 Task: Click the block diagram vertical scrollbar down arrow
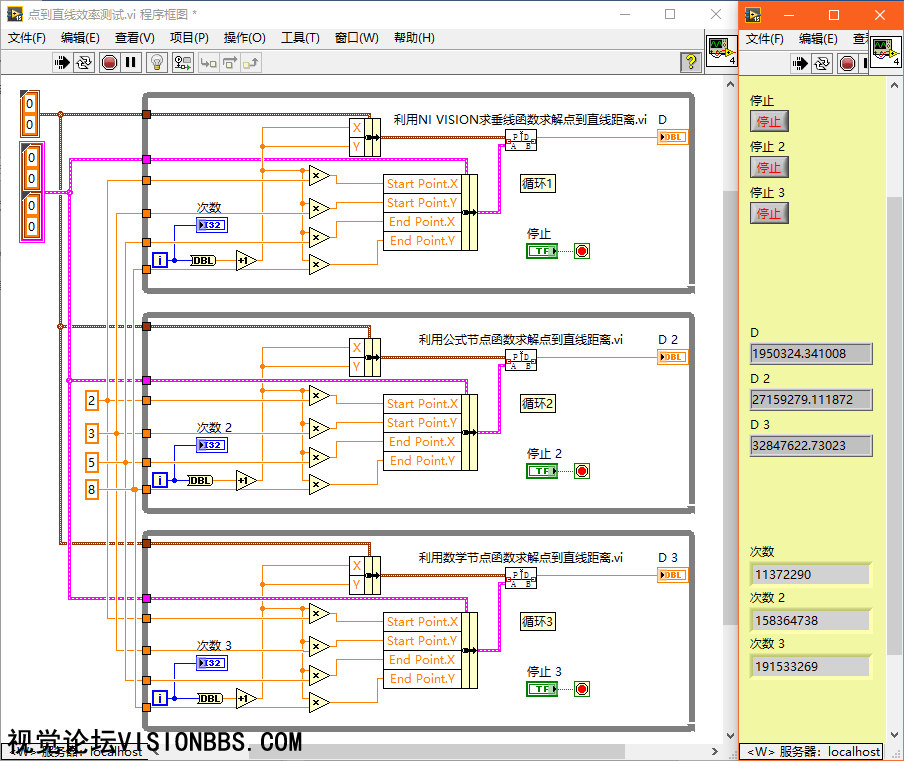point(730,736)
